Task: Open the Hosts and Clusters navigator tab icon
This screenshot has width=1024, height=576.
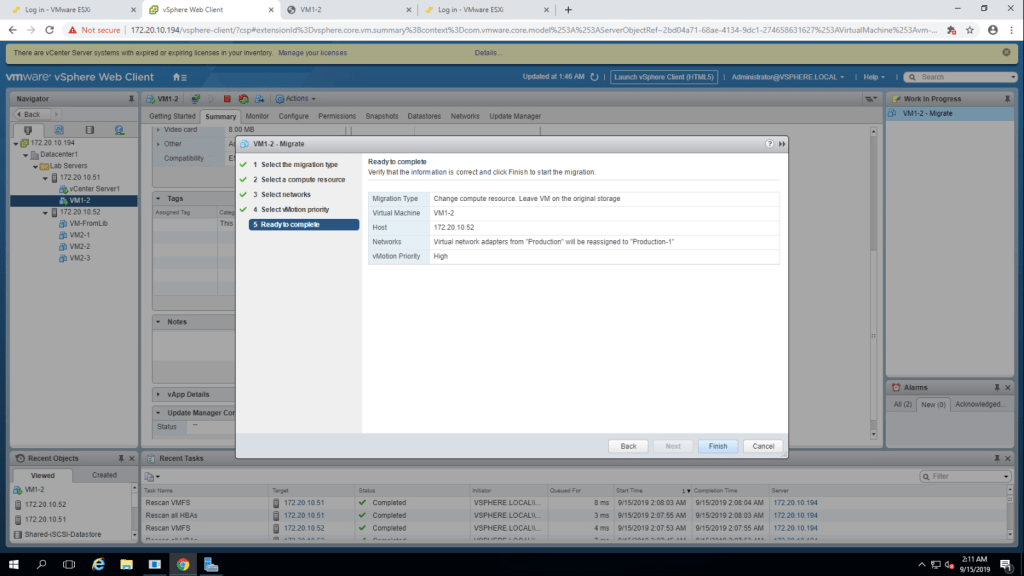Action: (x=28, y=130)
